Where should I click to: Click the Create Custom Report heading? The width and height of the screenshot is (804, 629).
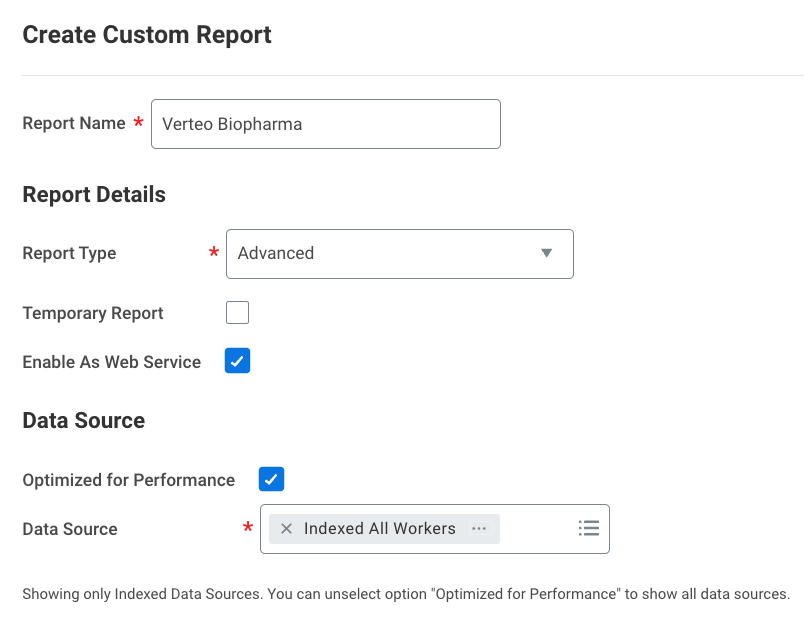(147, 35)
